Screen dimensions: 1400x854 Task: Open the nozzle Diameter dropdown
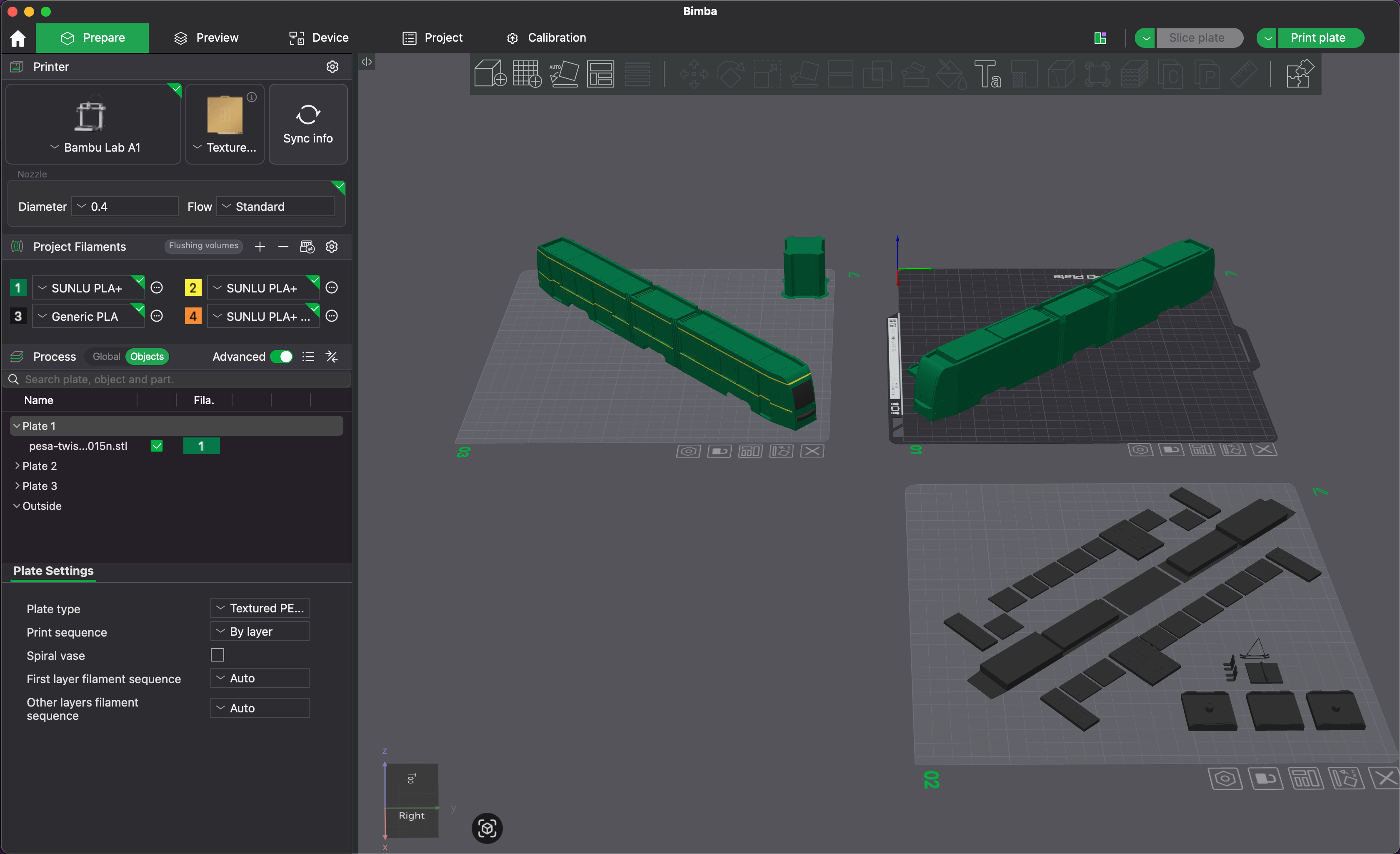point(125,206)
